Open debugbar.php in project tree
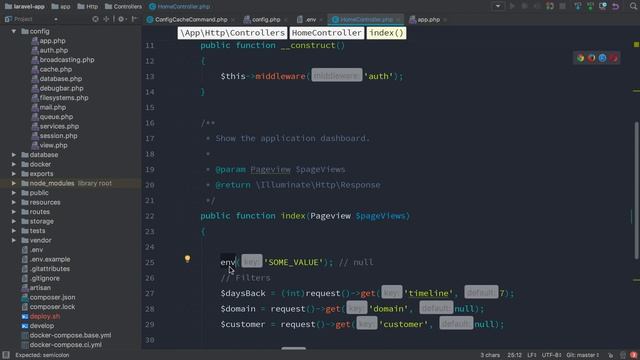640x360 pixels. click(x=61, y=88)
